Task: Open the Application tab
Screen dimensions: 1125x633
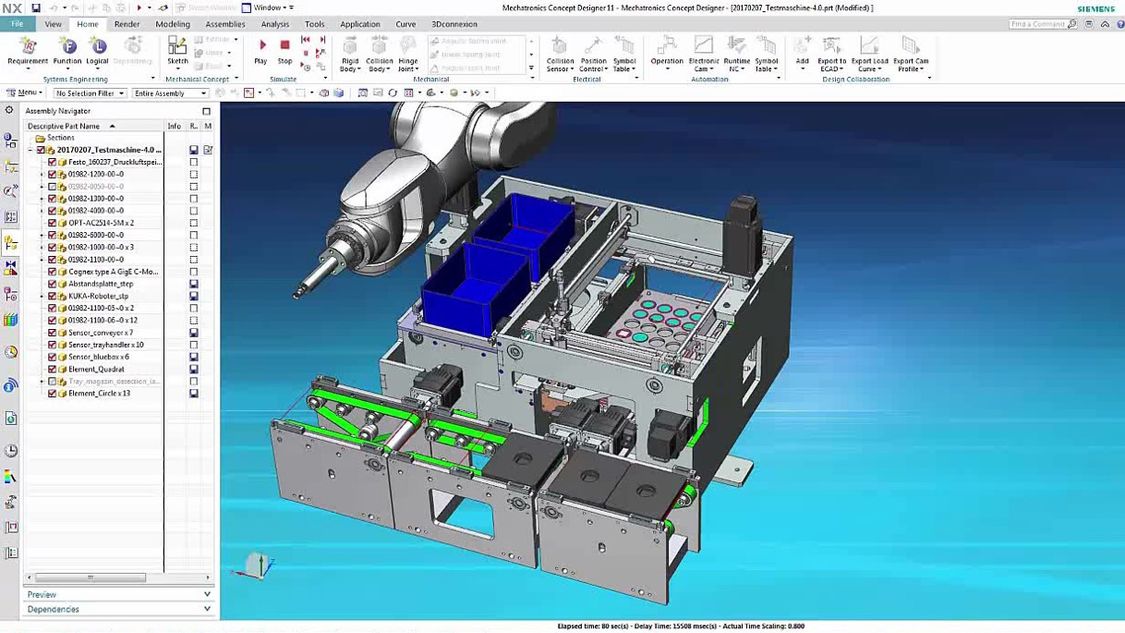Action: click(x=360, y=24)
